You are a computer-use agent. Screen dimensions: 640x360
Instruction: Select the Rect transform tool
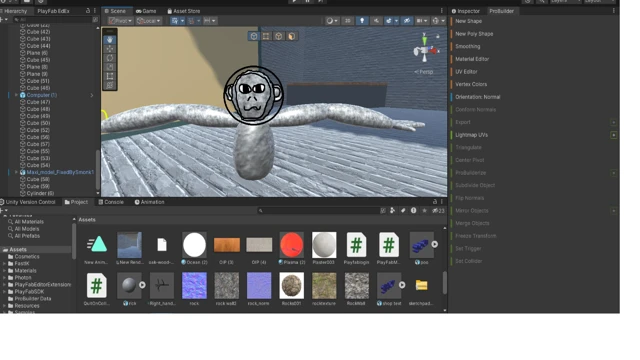point(110,76)
